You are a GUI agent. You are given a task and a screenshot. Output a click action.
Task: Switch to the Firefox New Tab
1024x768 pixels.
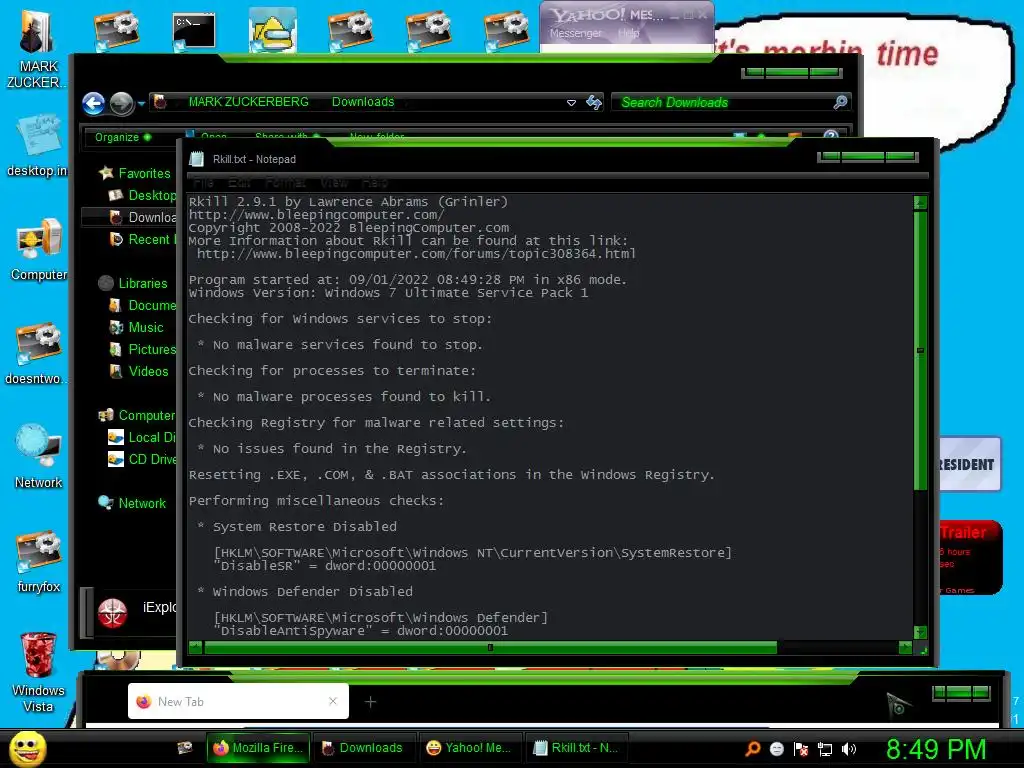tap(238, 701)
